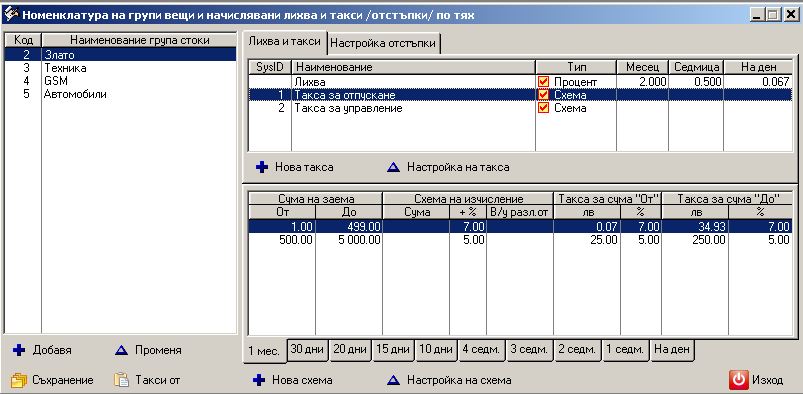This screenshot has height=394, width=803.
Task: Click the triangle icon beside Променя
Action: pyautogui.click(x=121, y=350)
